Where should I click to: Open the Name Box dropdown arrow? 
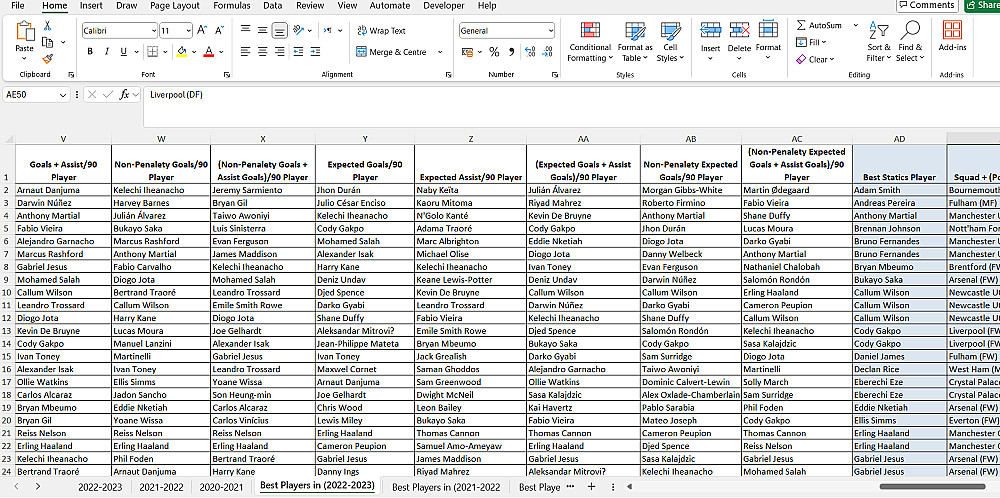click(x=62, y=94)
